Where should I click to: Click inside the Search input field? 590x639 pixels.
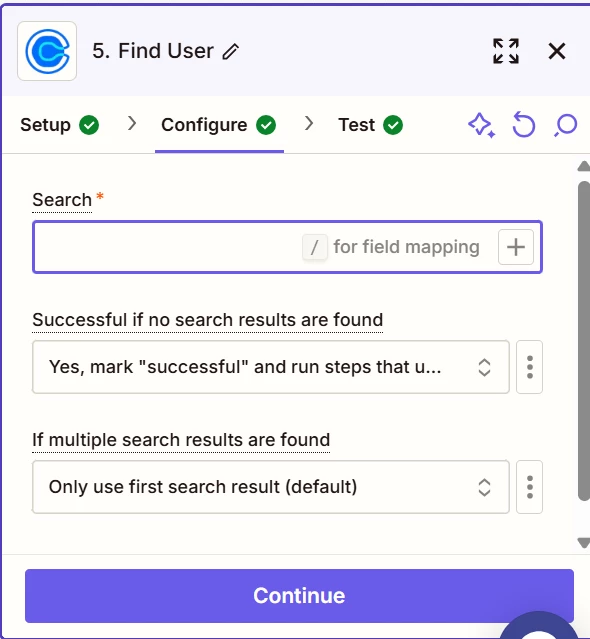click(167, 247)
